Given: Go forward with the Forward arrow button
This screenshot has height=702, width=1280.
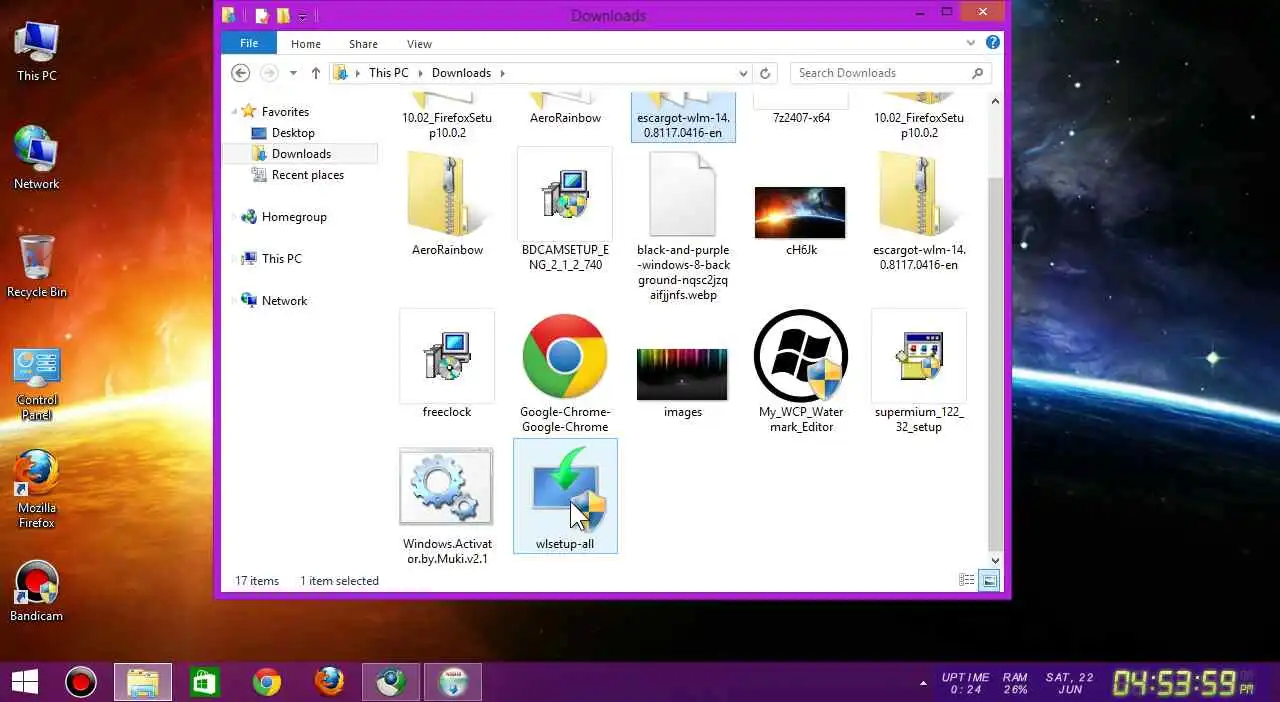Looking at the screenshot, I should pyautogui.click(x=268, y=73).
